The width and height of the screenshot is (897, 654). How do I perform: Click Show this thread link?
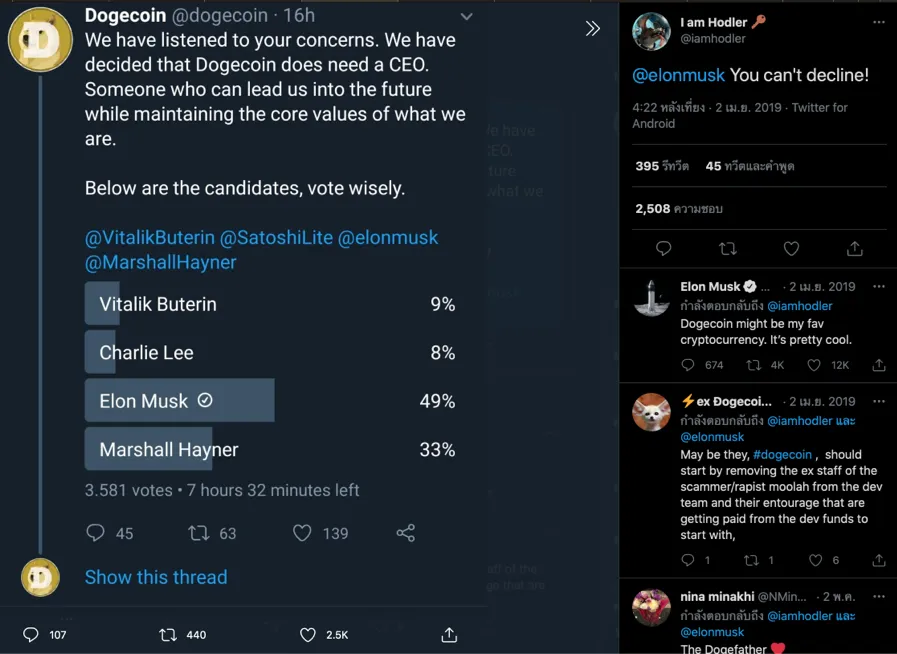pos(156,577)
